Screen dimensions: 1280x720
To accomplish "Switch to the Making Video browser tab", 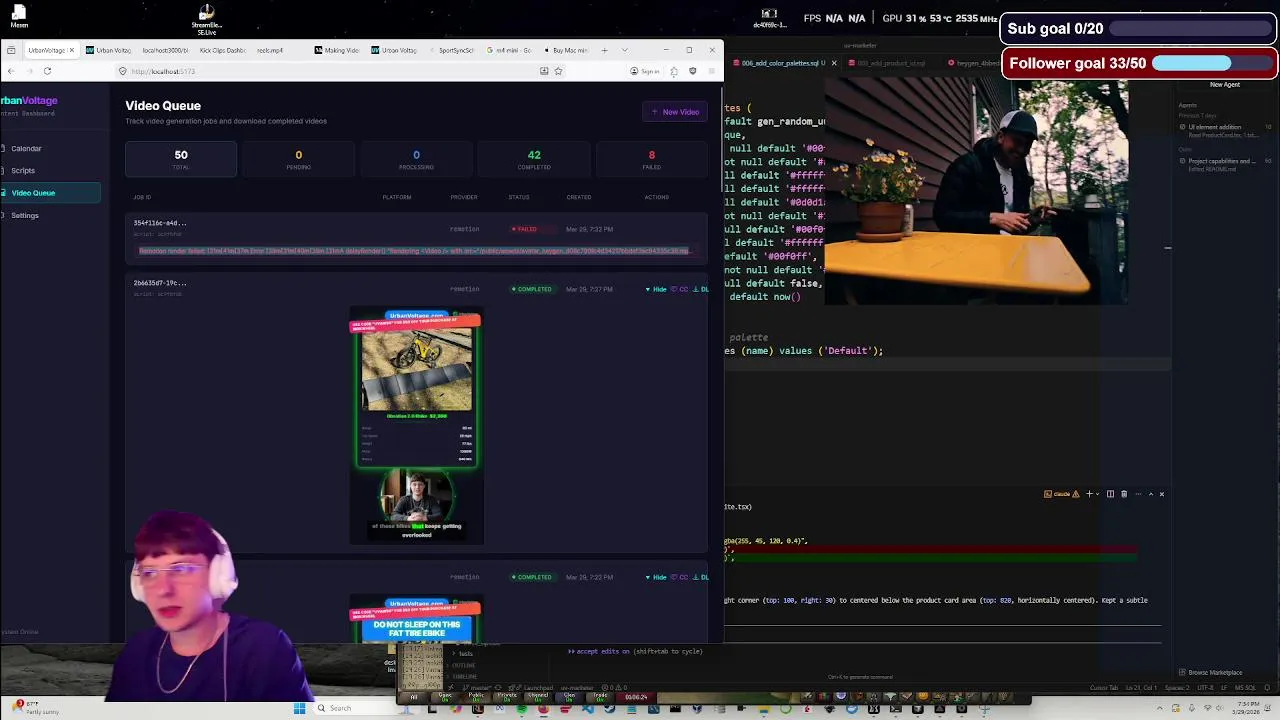I will point(337,50).
